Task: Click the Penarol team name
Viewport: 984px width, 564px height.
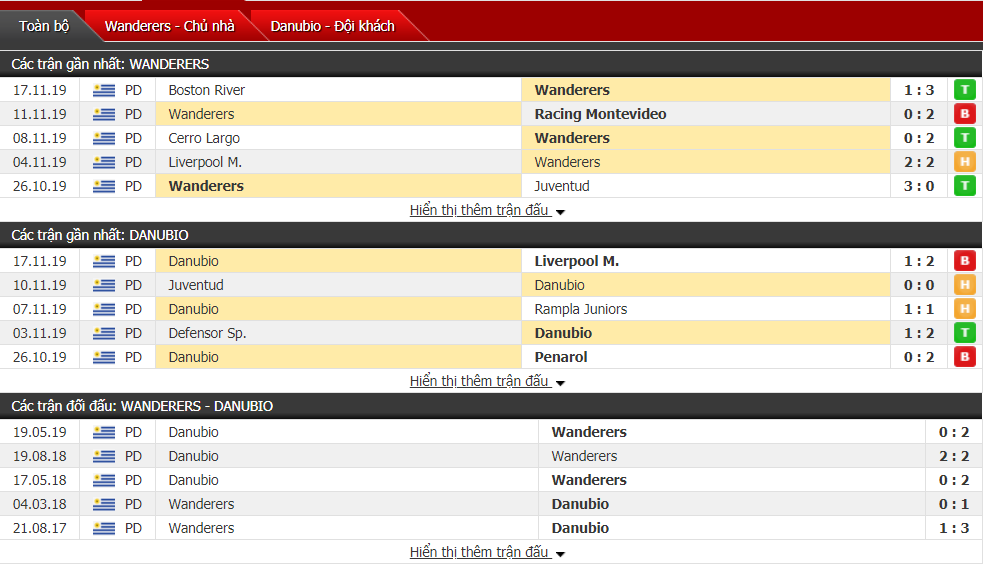Action: (x=561, y=357)
